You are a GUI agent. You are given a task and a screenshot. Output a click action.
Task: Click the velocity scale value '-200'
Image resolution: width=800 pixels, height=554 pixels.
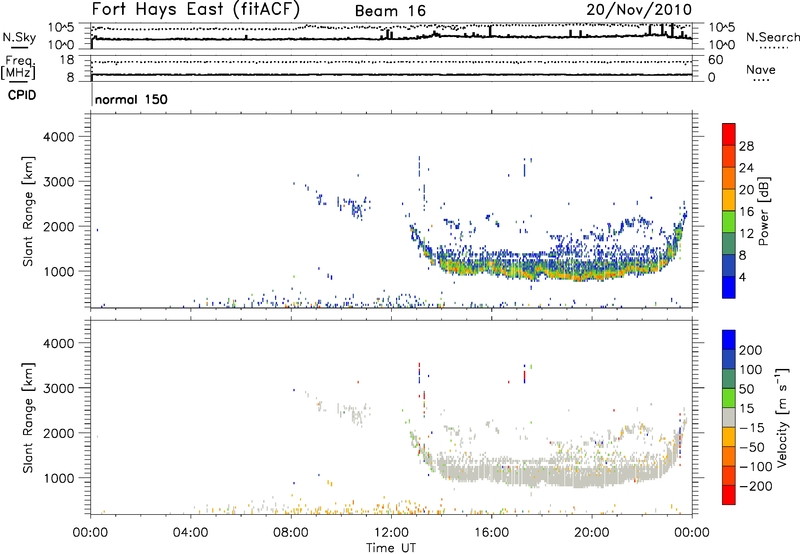(755, 486)
